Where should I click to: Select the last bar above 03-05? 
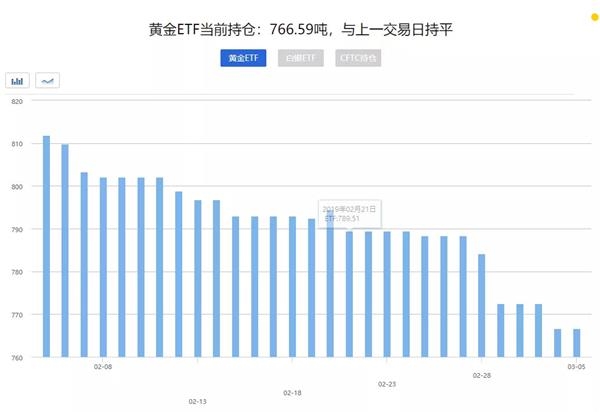[577, 343]
